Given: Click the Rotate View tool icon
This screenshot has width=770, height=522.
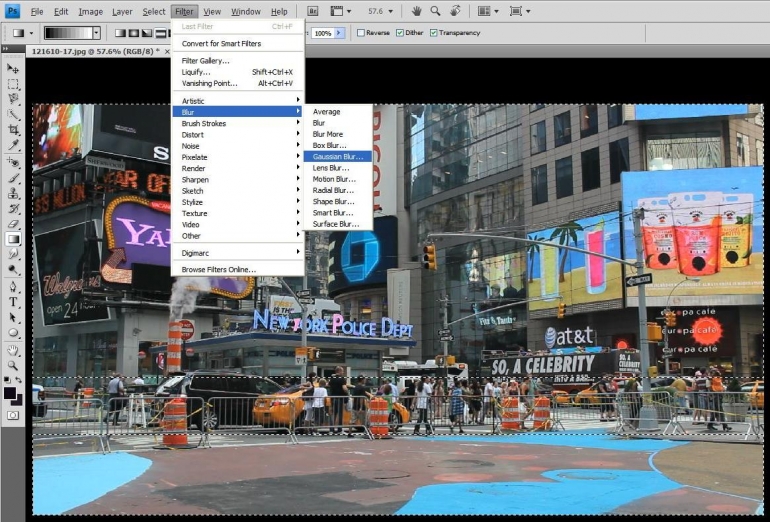Looking at the screenshot, I should coord(455,11).
